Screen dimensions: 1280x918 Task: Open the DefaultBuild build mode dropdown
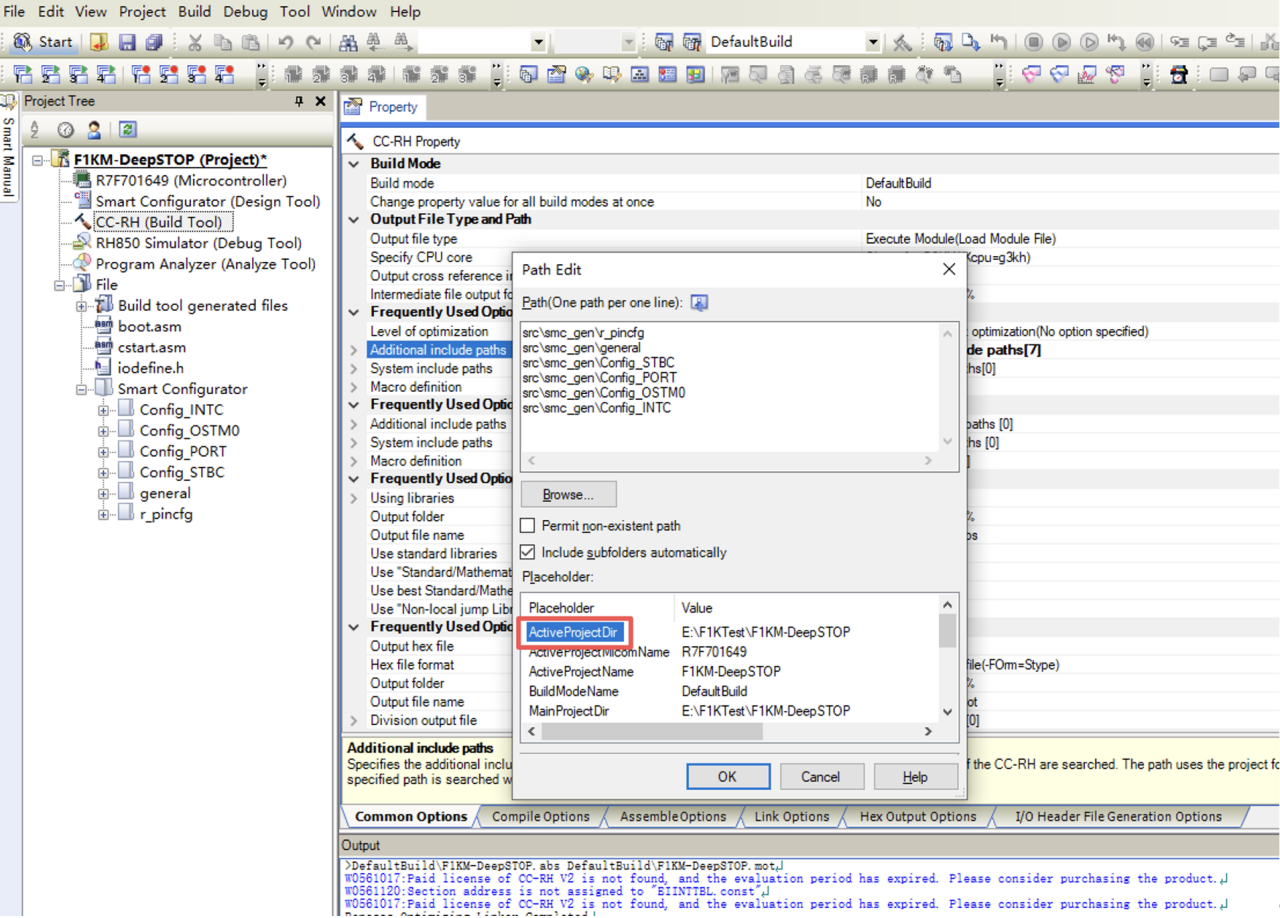872,42
